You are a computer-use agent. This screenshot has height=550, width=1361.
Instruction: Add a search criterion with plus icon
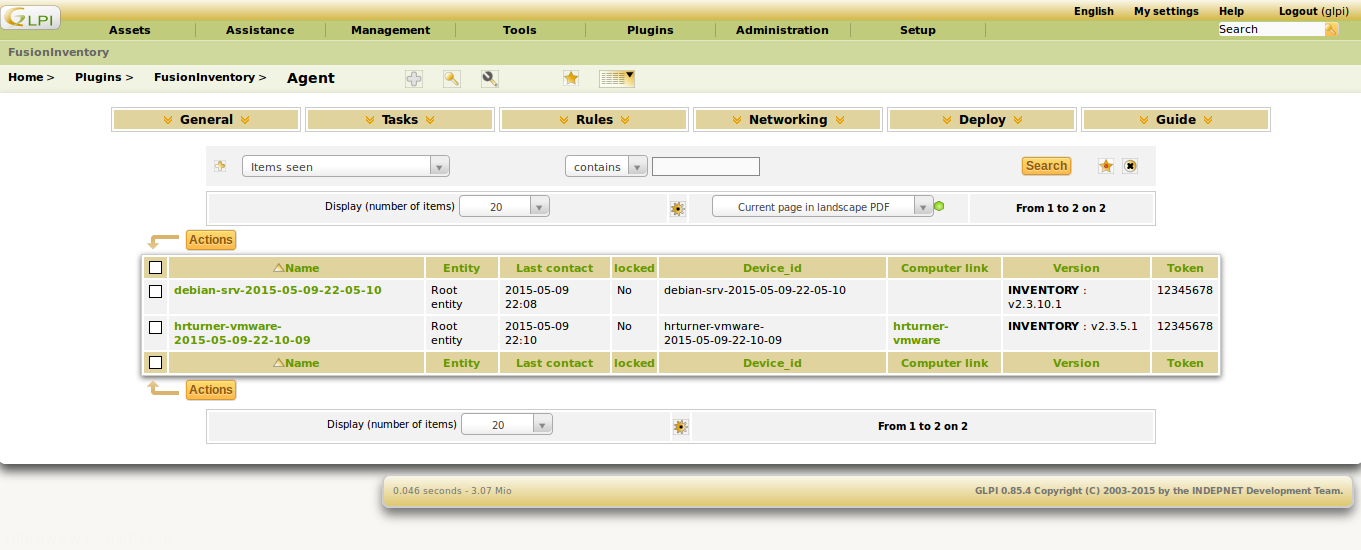(x=220, y=166)
